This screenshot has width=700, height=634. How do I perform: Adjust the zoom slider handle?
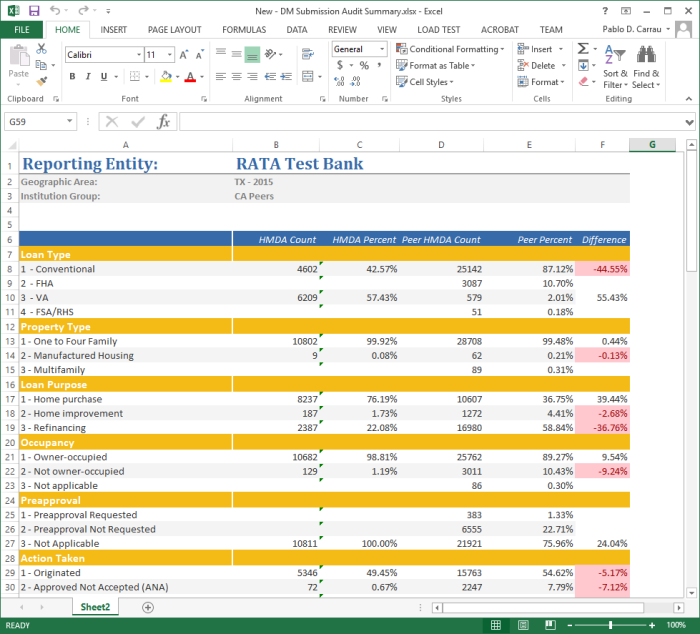pyautogui.click(x=610, y=625)
